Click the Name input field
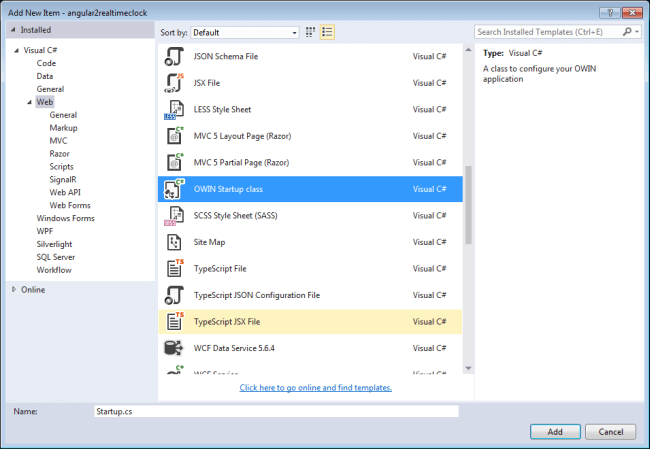This screenshot has height=449, width=650. pos(276,411)
